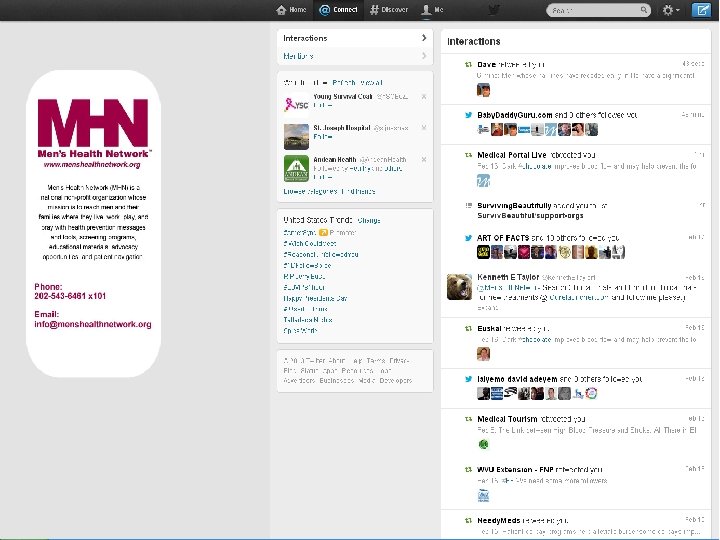Image resolution: width=720 pixels, height=540 pixels.
Task: Open avatar thumbnail under Dave's retweet
Action: 483,90
